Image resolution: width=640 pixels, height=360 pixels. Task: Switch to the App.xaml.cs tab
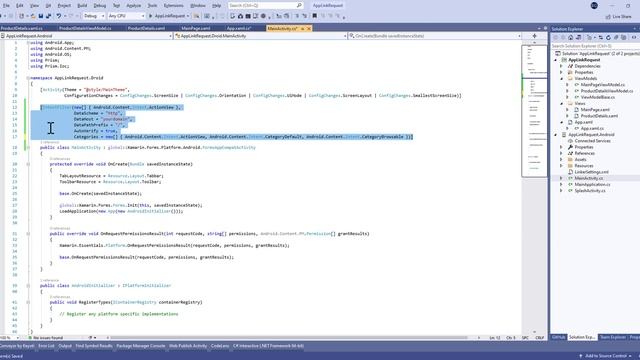[239, 28]
